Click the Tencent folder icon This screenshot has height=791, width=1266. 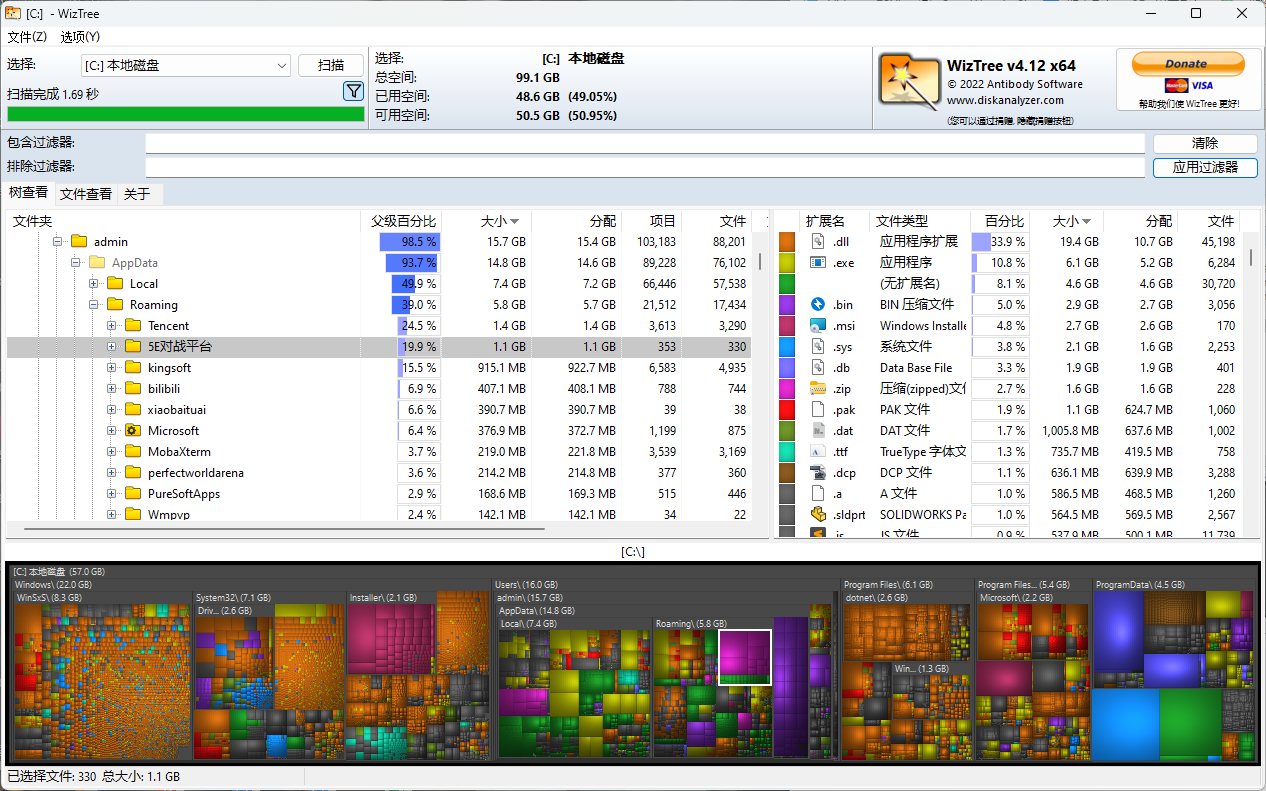pyautogui.click(x=133, y=326)
